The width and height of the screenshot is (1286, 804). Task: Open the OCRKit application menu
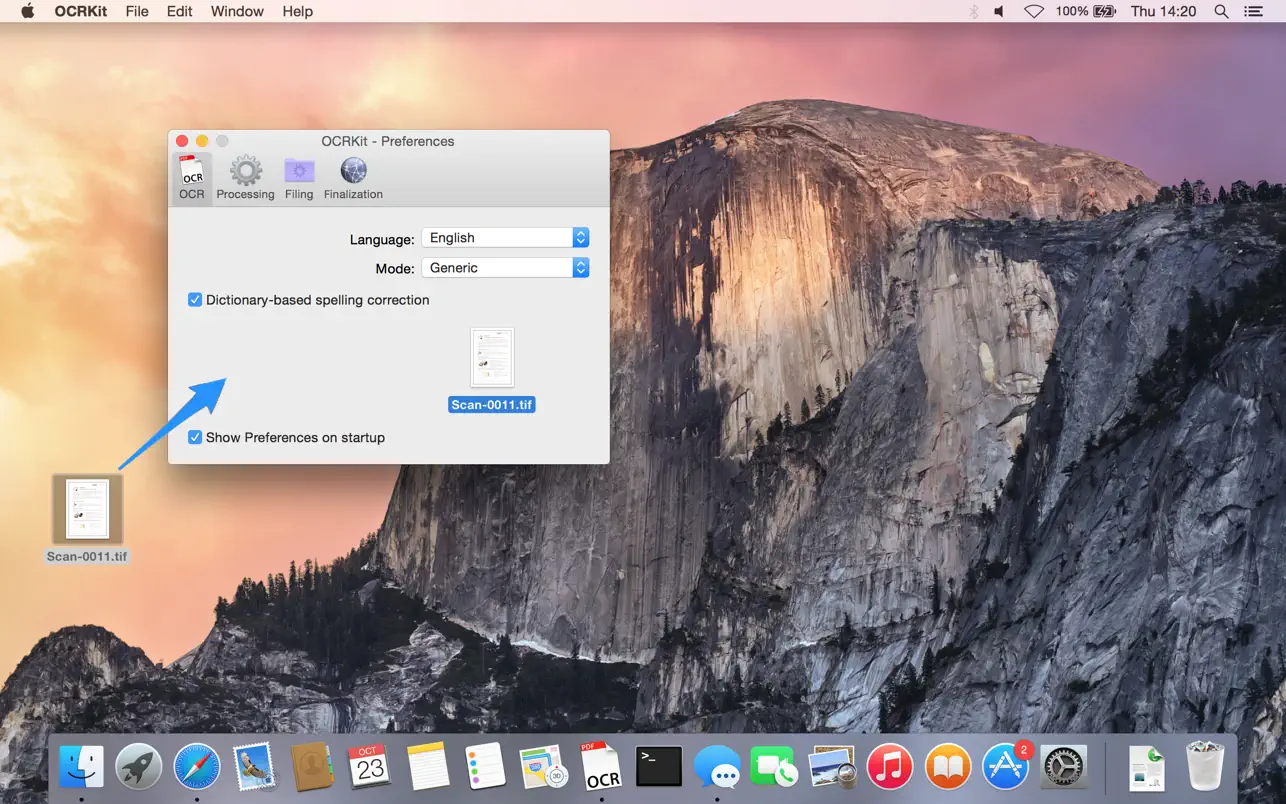(81, 11)
